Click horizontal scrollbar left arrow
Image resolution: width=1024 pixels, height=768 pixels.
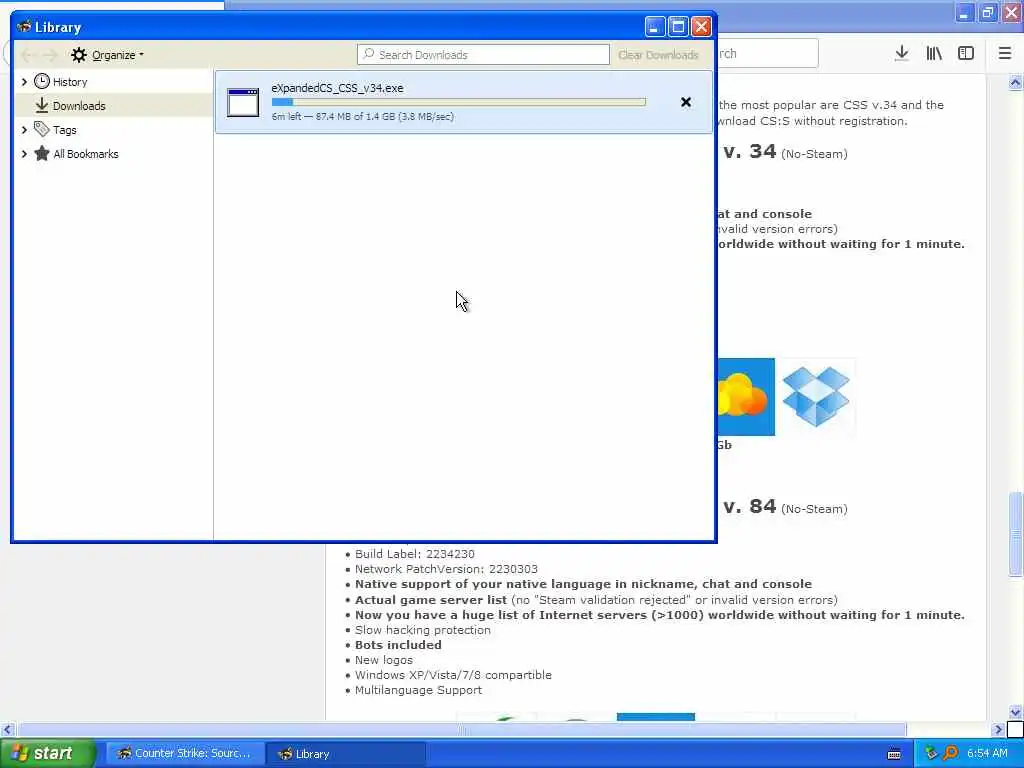(x=7, y=729)
